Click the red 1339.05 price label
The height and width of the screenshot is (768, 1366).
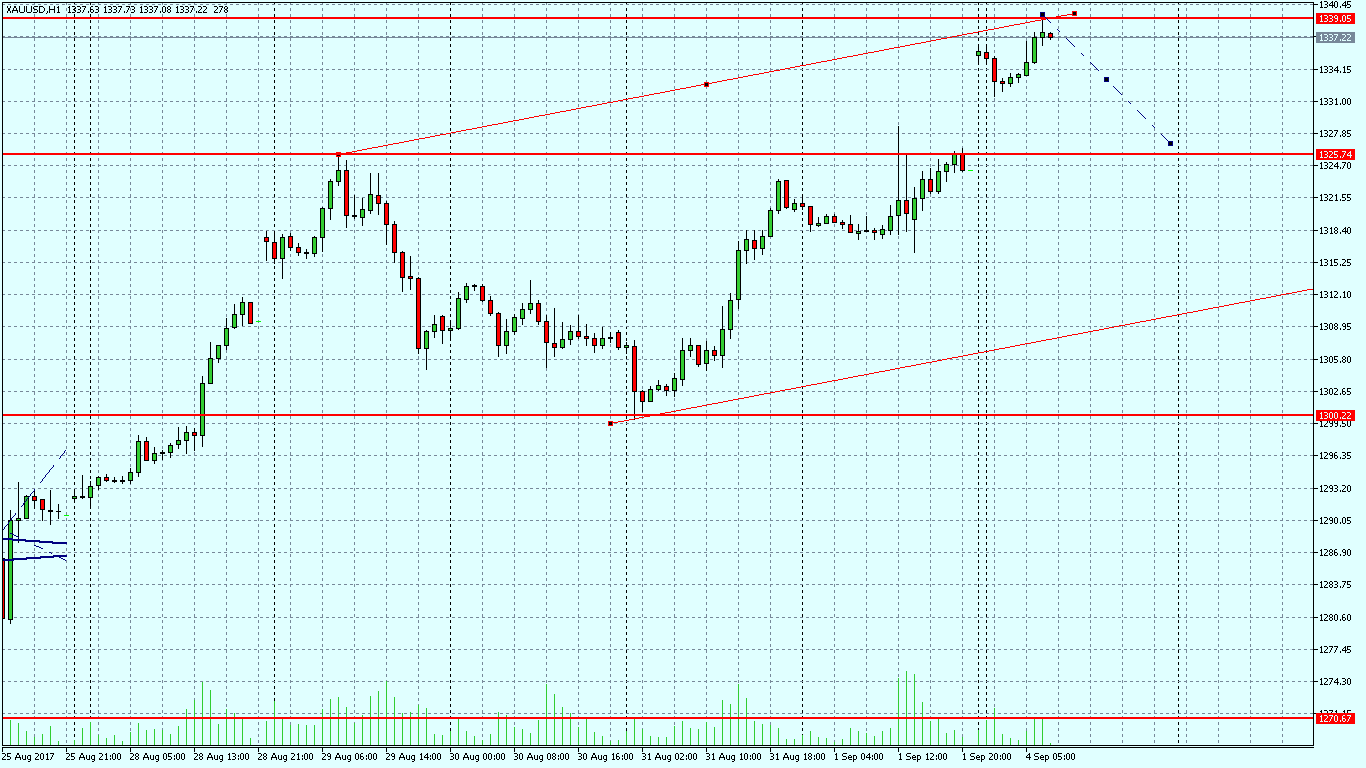[1336, 18]
